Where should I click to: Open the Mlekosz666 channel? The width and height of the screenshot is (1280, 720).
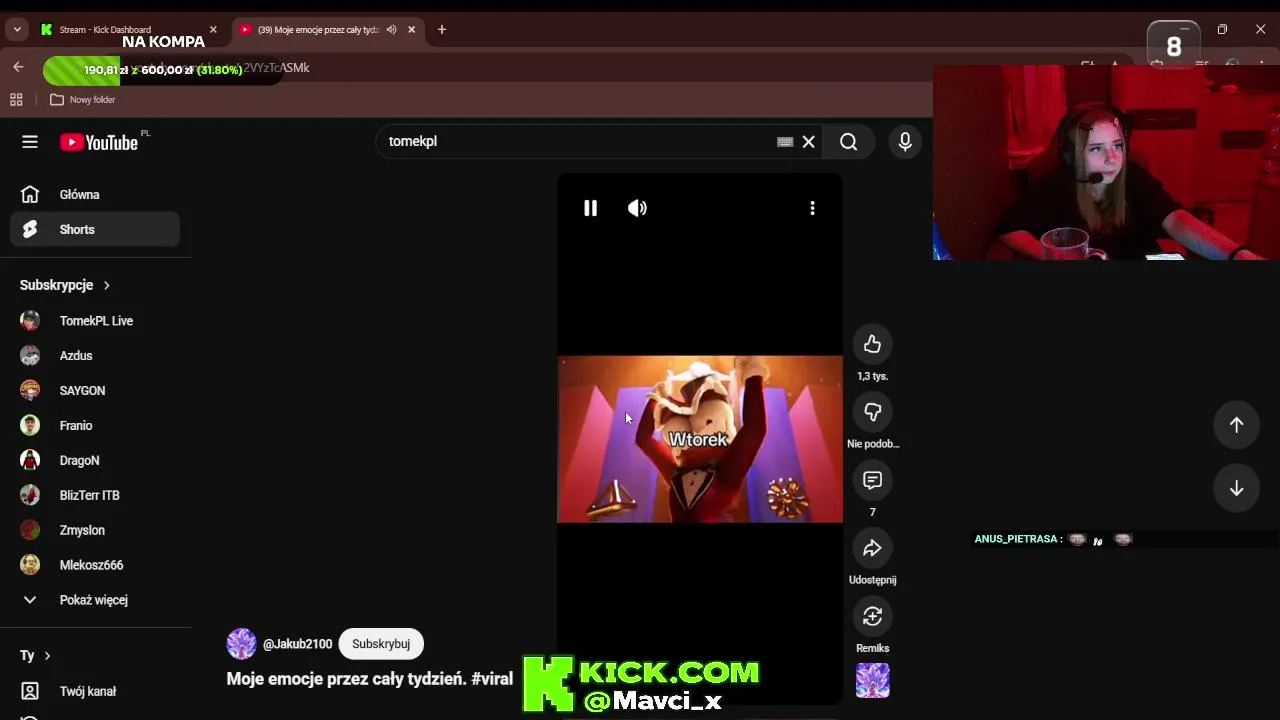coord(95,566)
